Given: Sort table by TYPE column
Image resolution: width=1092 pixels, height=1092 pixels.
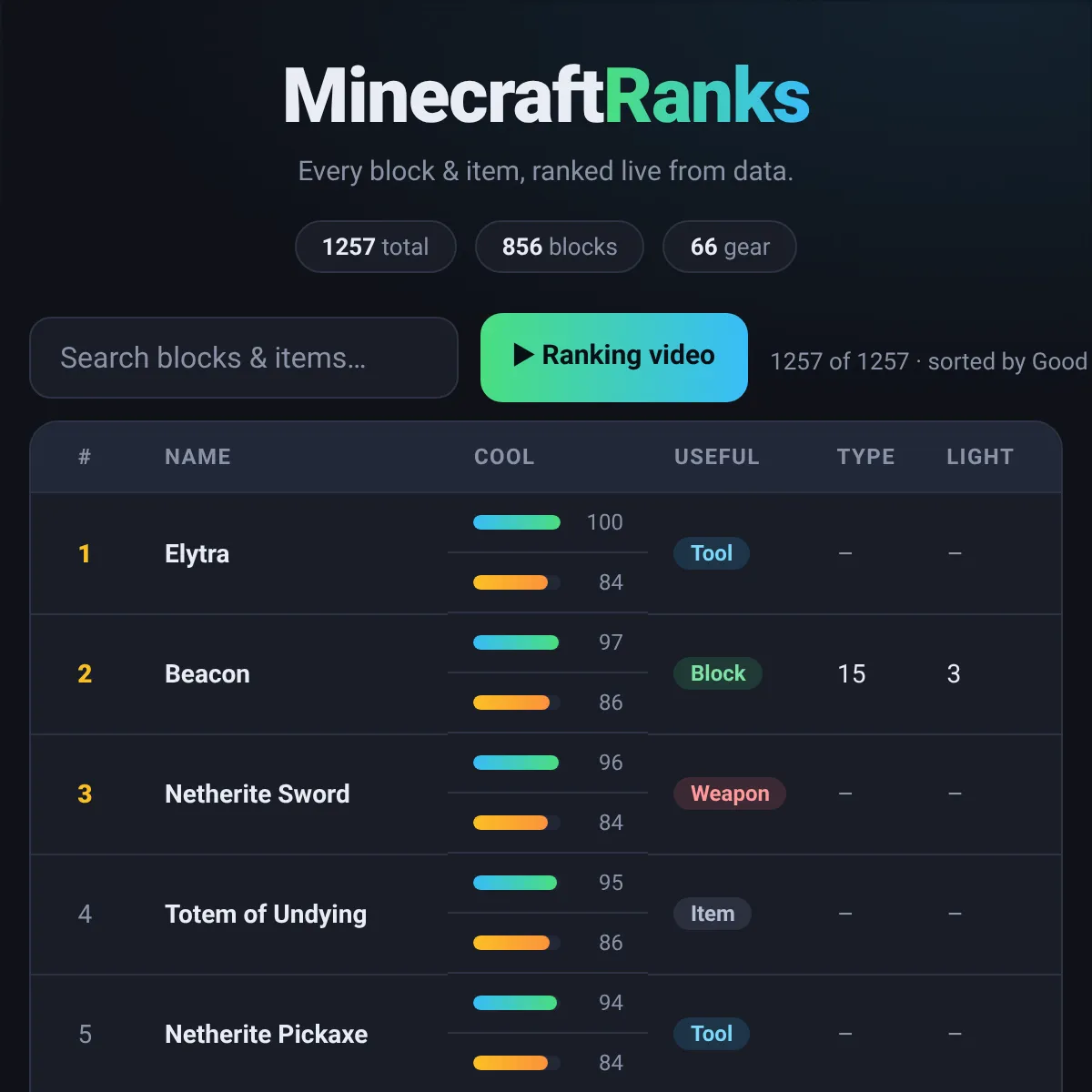Looking at the screenshot, I should 865,457.
